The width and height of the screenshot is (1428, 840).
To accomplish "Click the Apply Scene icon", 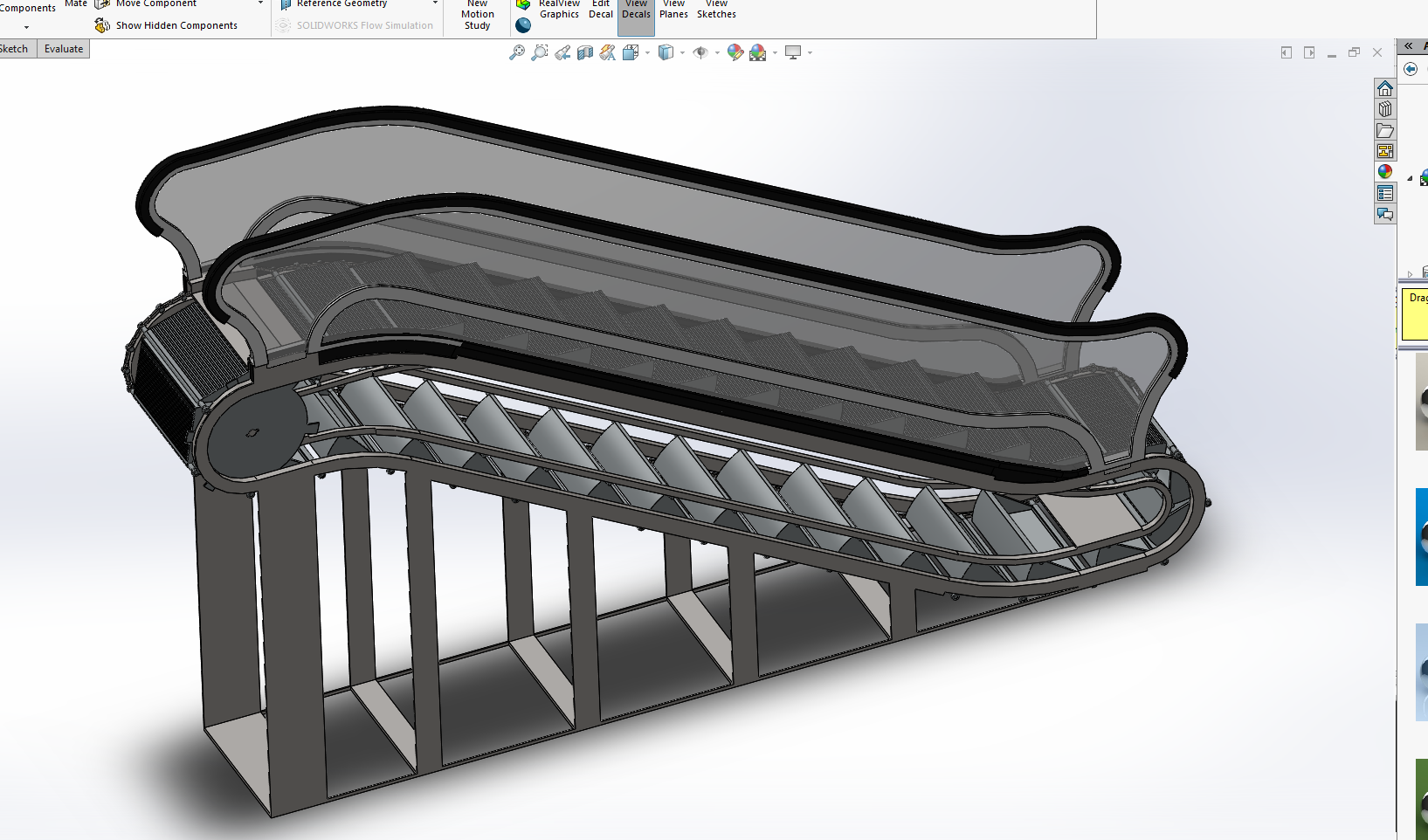I will [758, 52].
